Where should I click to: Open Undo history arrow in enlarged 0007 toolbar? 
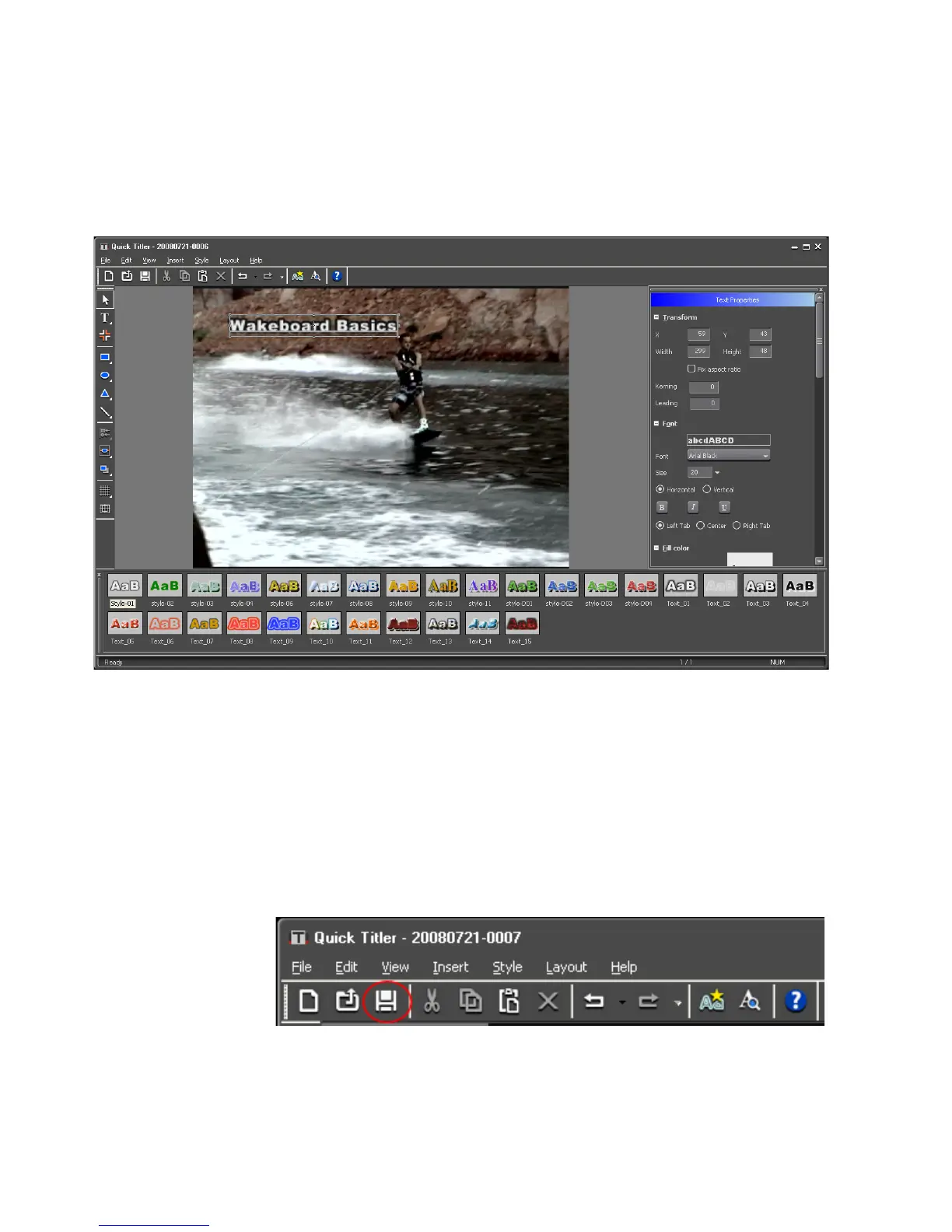[x=622, y=1003]
